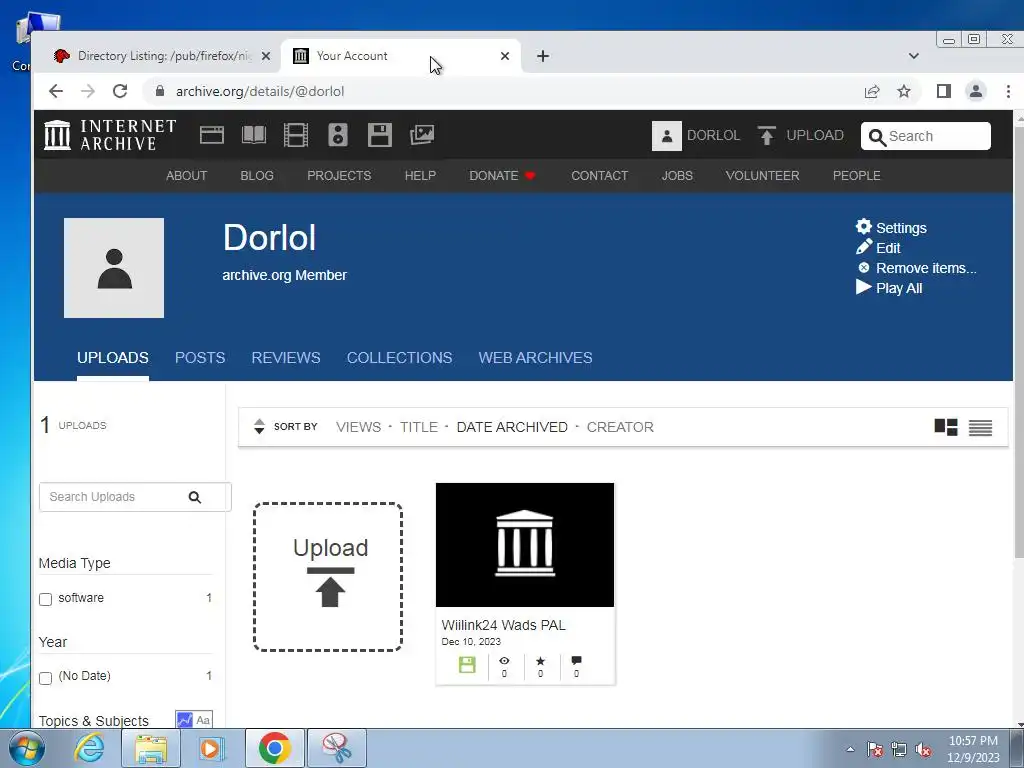Click the magnifier in top Search box
The width and height of the screenshot is (1024, 768).
(x=878, y=137)
